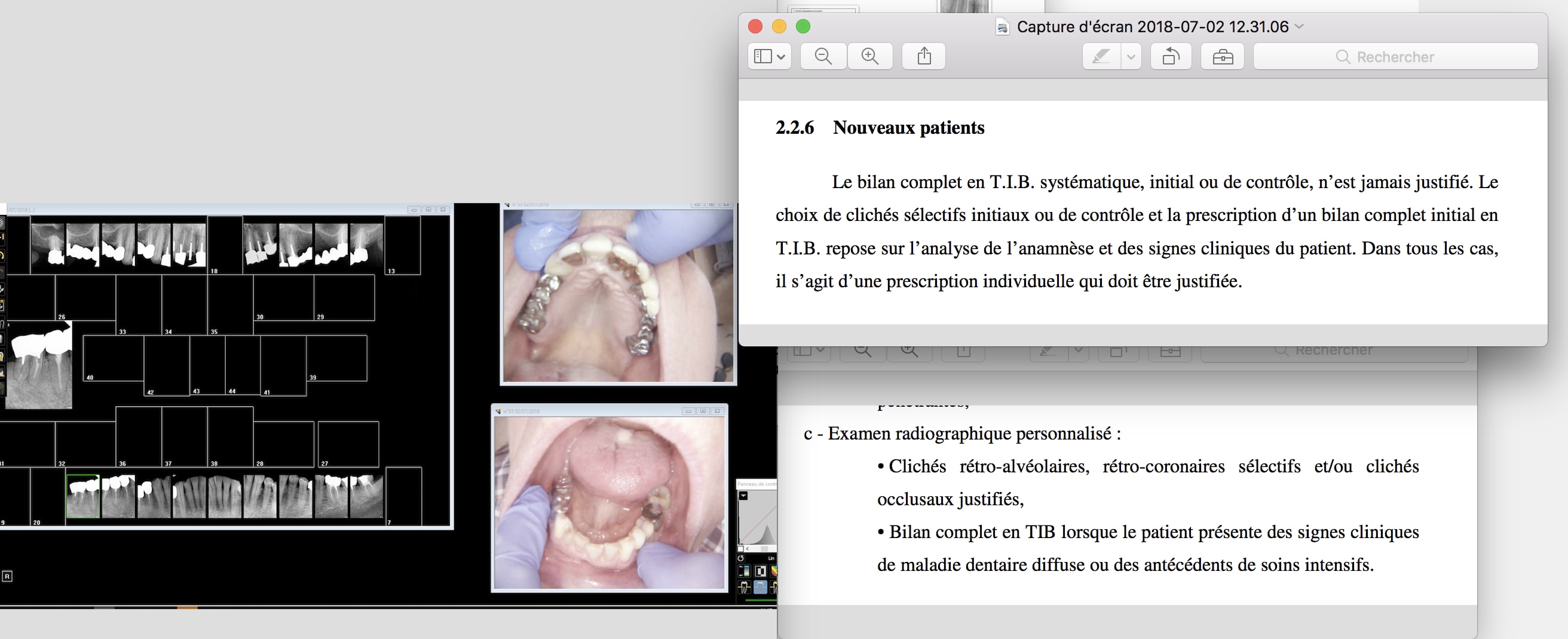
Task: Rotate the image left
Action: [x=1171, y=57]
